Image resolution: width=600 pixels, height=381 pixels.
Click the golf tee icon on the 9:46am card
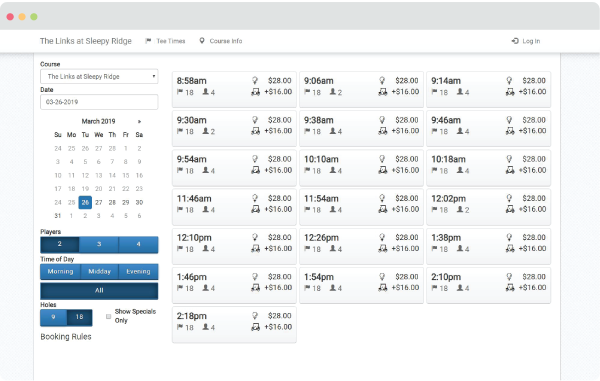click(x=509, y=120)
